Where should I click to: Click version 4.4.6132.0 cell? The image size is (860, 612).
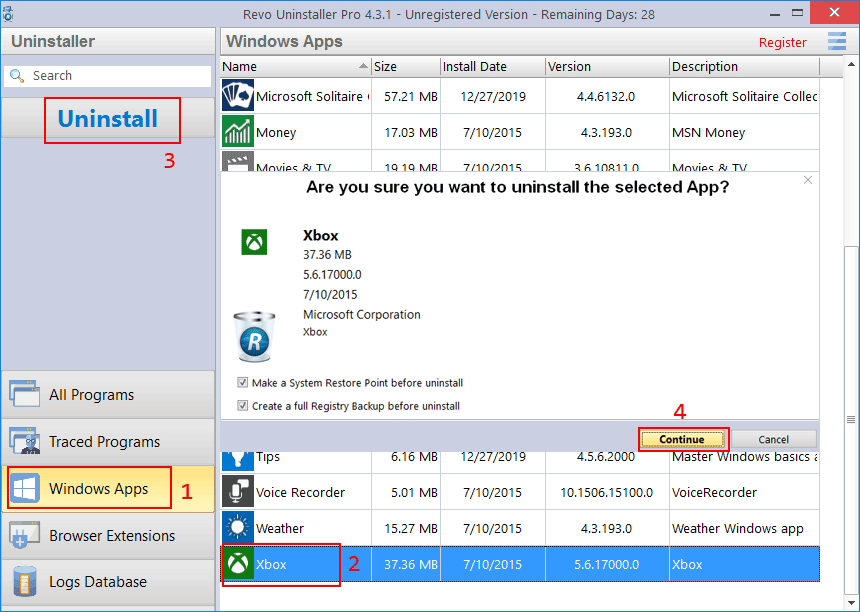click(x=606, y=97)
